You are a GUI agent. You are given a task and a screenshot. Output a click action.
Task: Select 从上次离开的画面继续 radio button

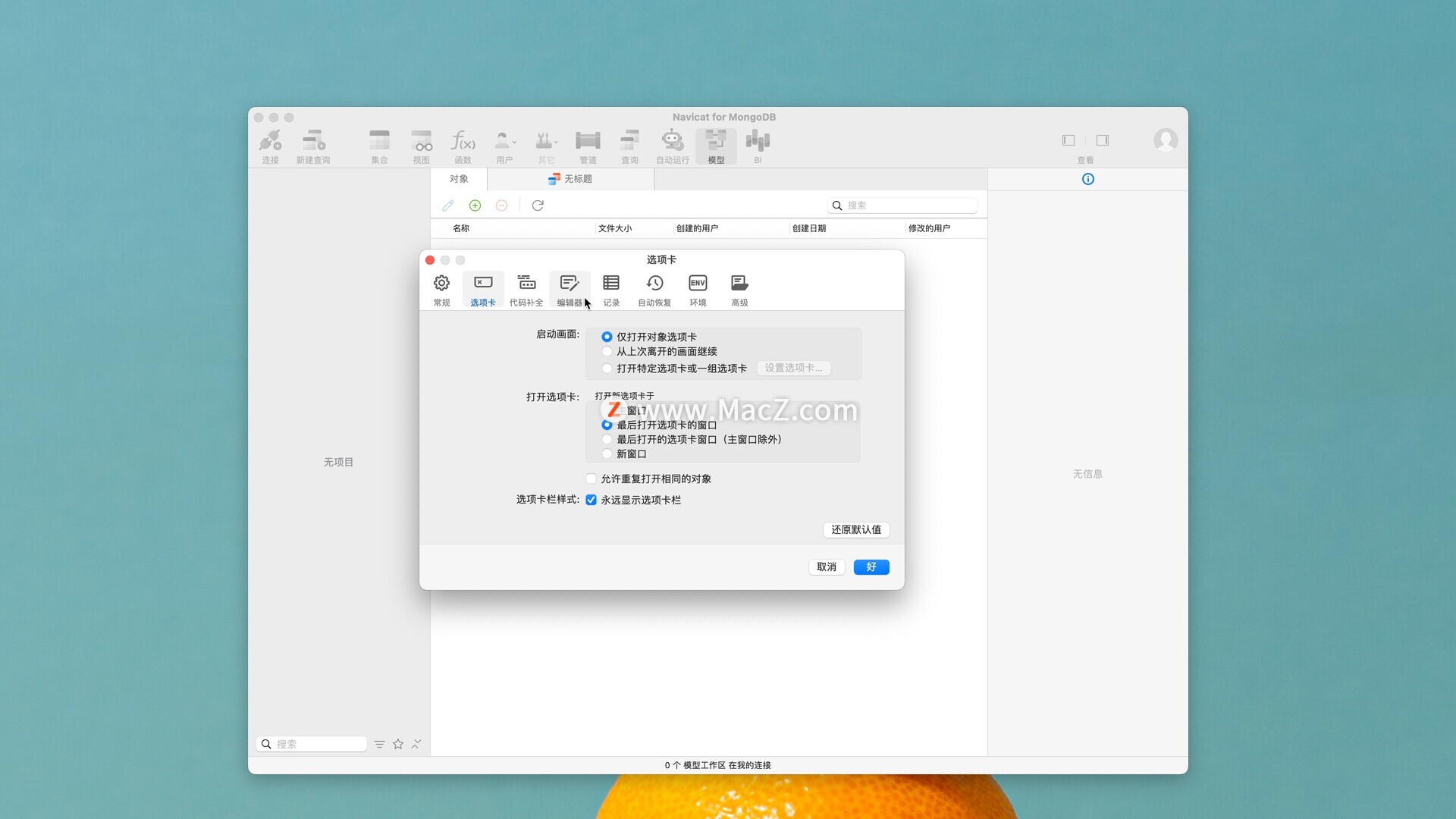tap(607, 352)
